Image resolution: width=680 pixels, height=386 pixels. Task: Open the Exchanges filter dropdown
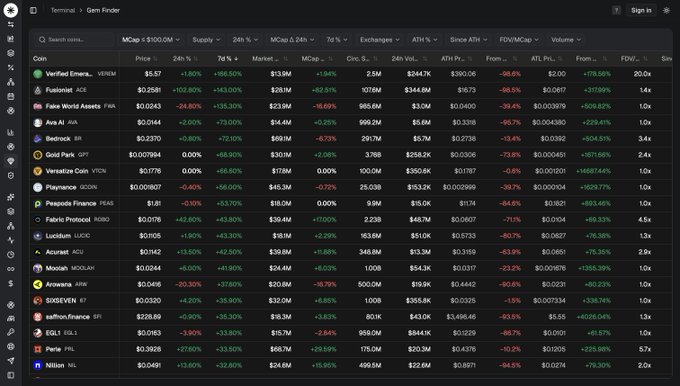pyautogui.click(x=379, y=39)
